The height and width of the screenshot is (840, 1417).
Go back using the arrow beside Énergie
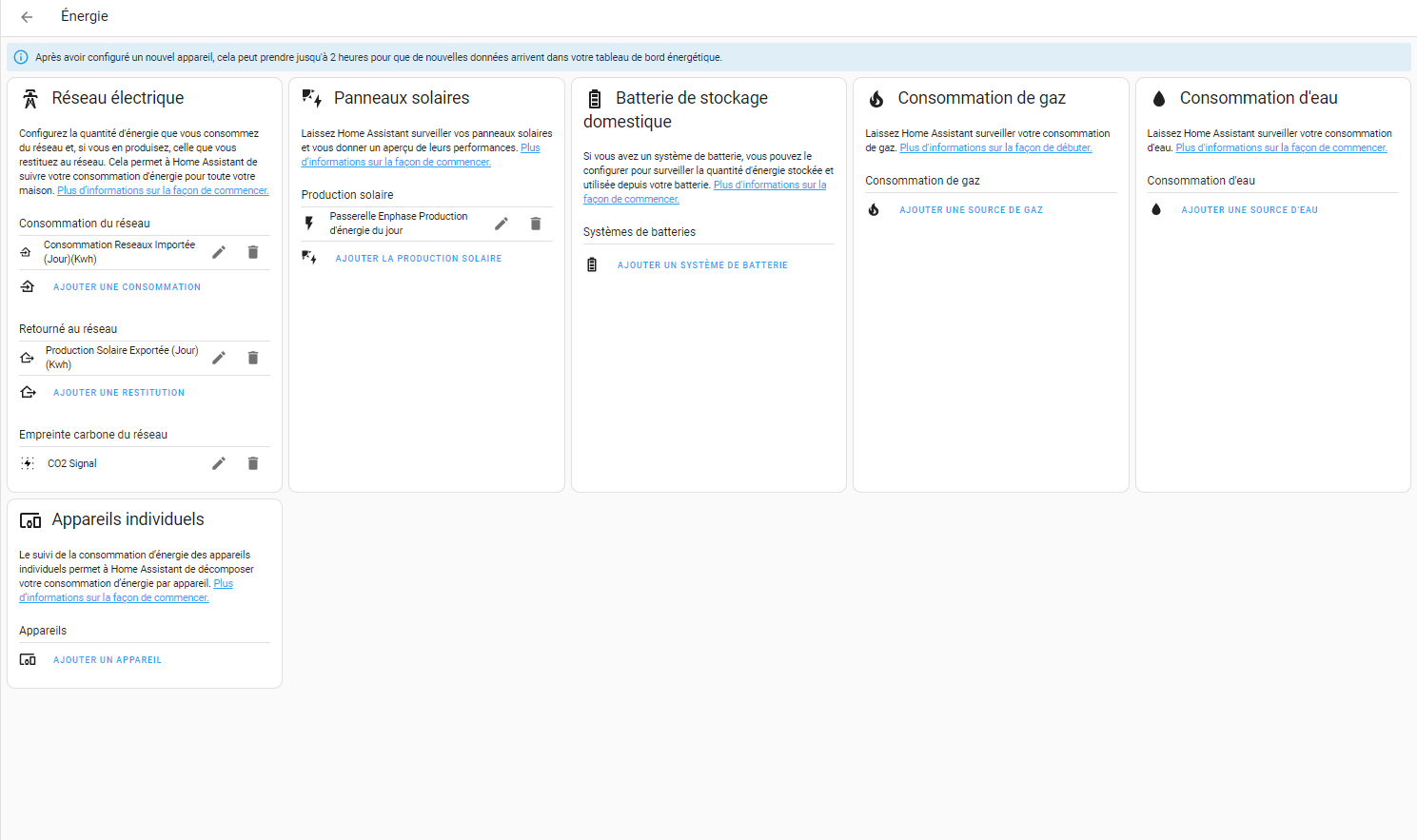click(x=27, y=17)
